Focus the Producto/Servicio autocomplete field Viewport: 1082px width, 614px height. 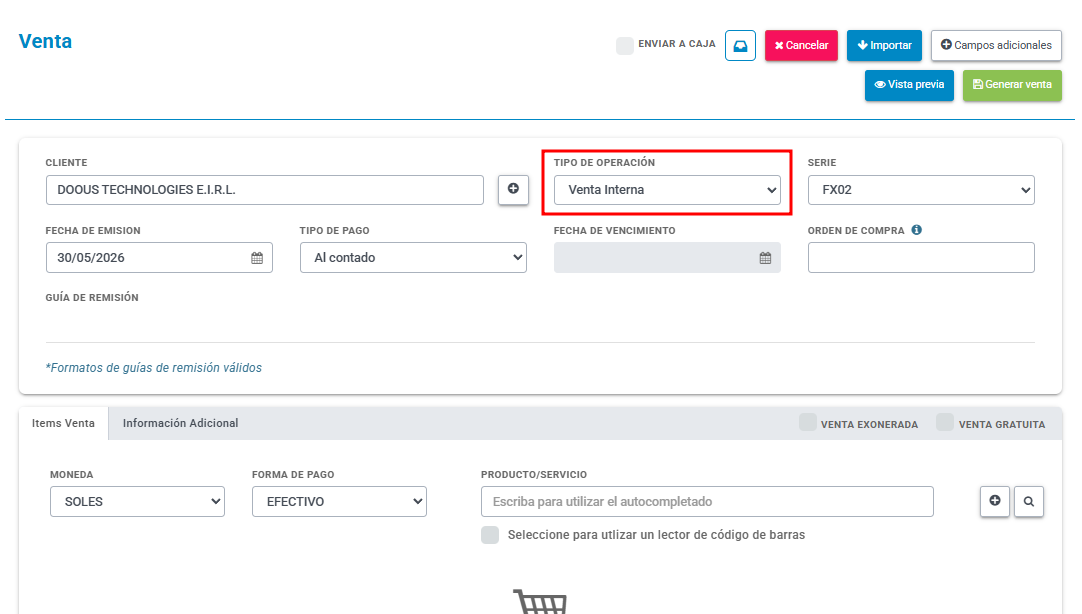(707, 502)
